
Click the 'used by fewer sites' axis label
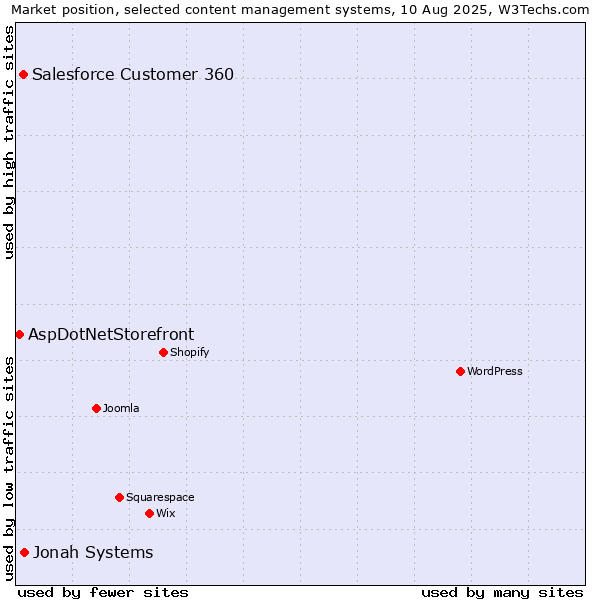103,592
